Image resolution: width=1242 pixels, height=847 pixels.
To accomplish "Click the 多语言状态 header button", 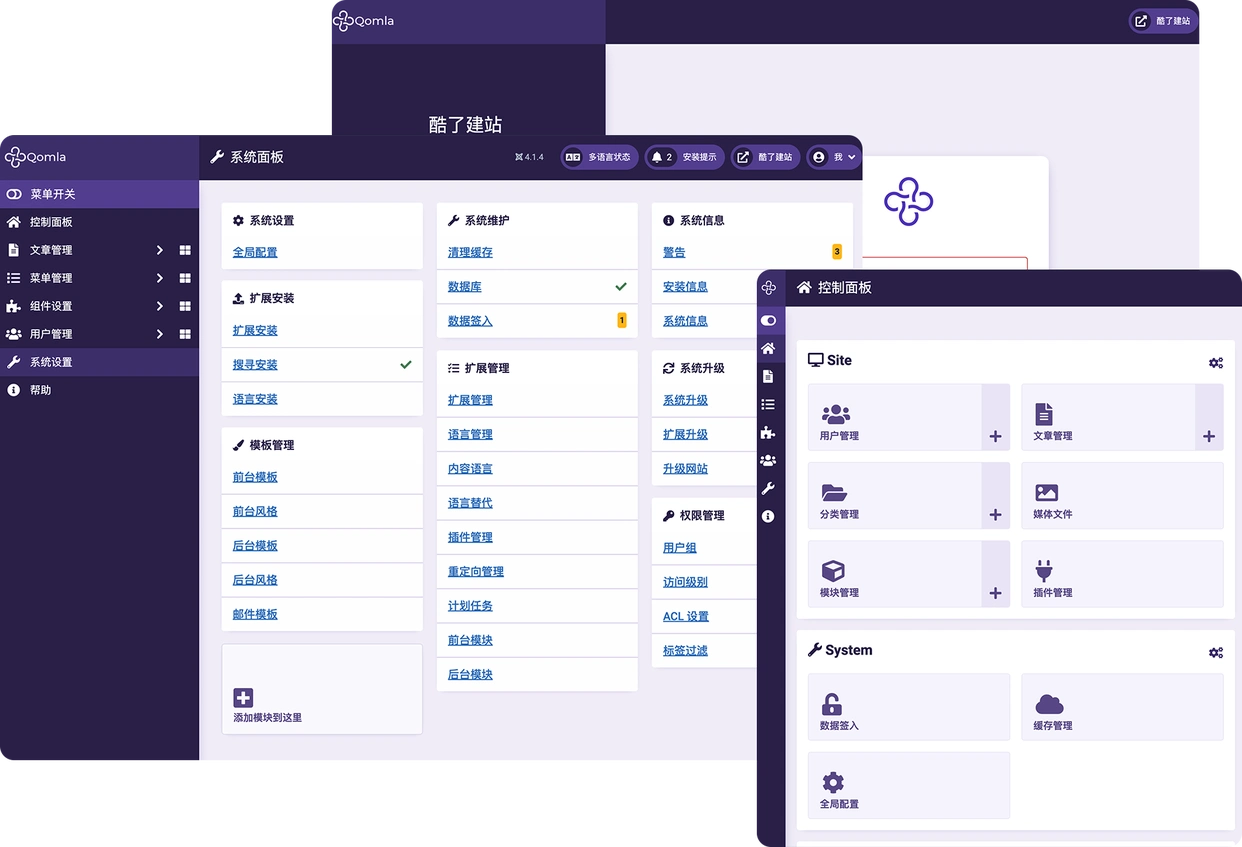I will click(599, 157).
